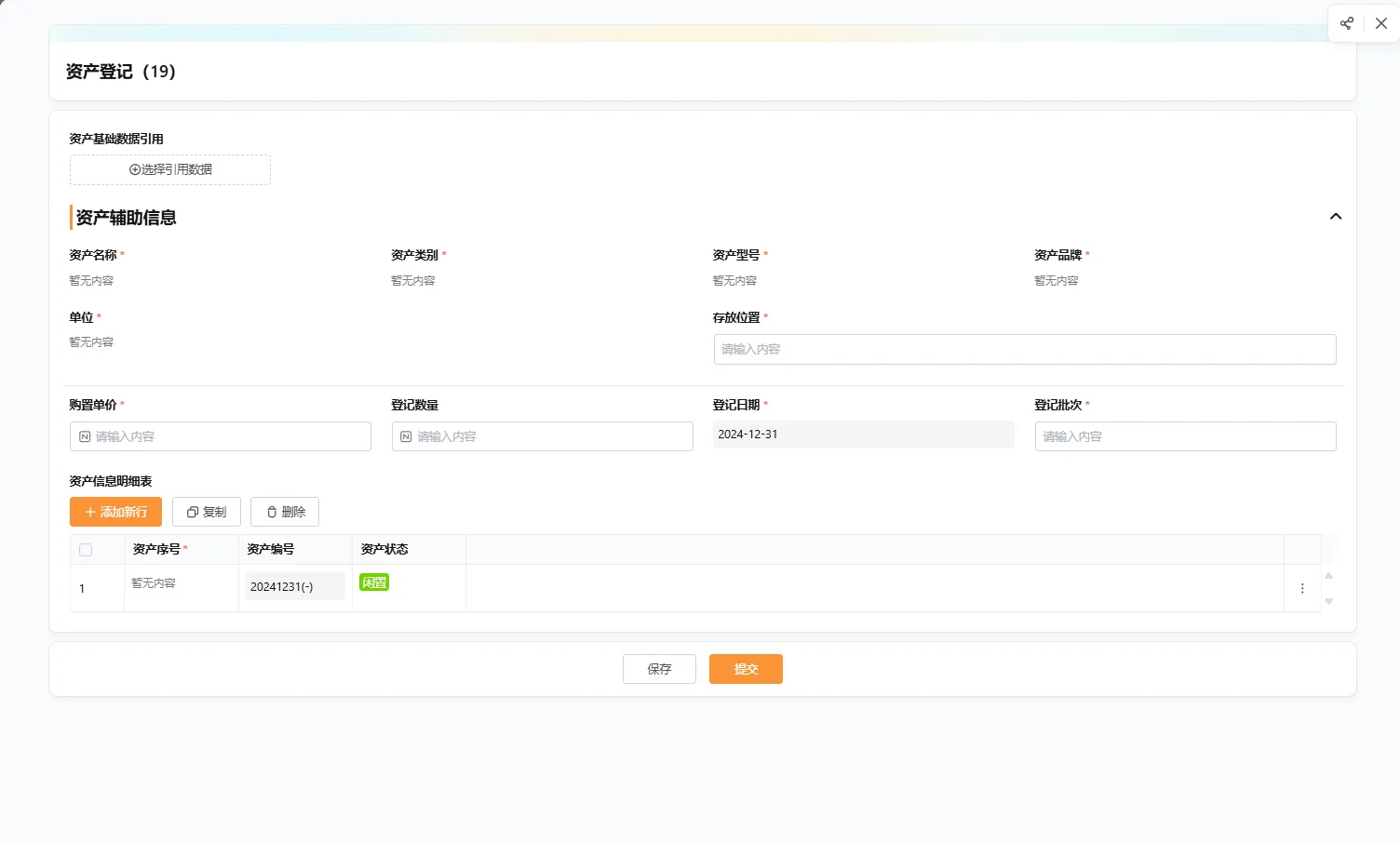The height and width of the screenshot is (843, 1400).
Task: Click the 登记批次 text field
Action: pos(1185,436)
